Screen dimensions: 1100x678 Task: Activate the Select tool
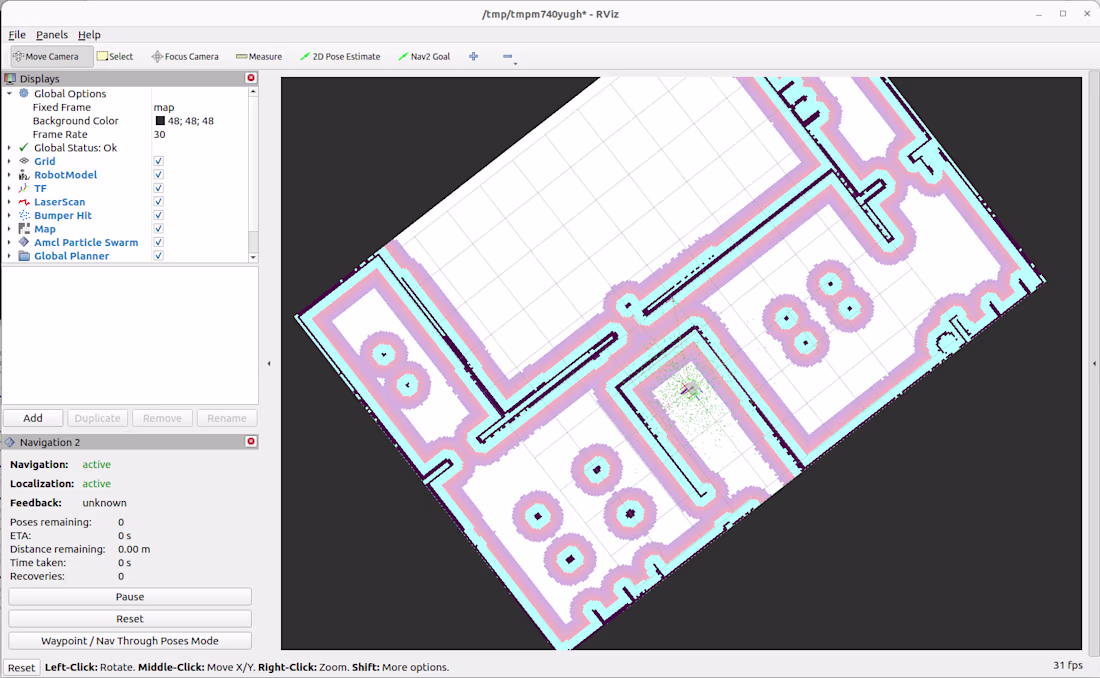coord(115,57)
